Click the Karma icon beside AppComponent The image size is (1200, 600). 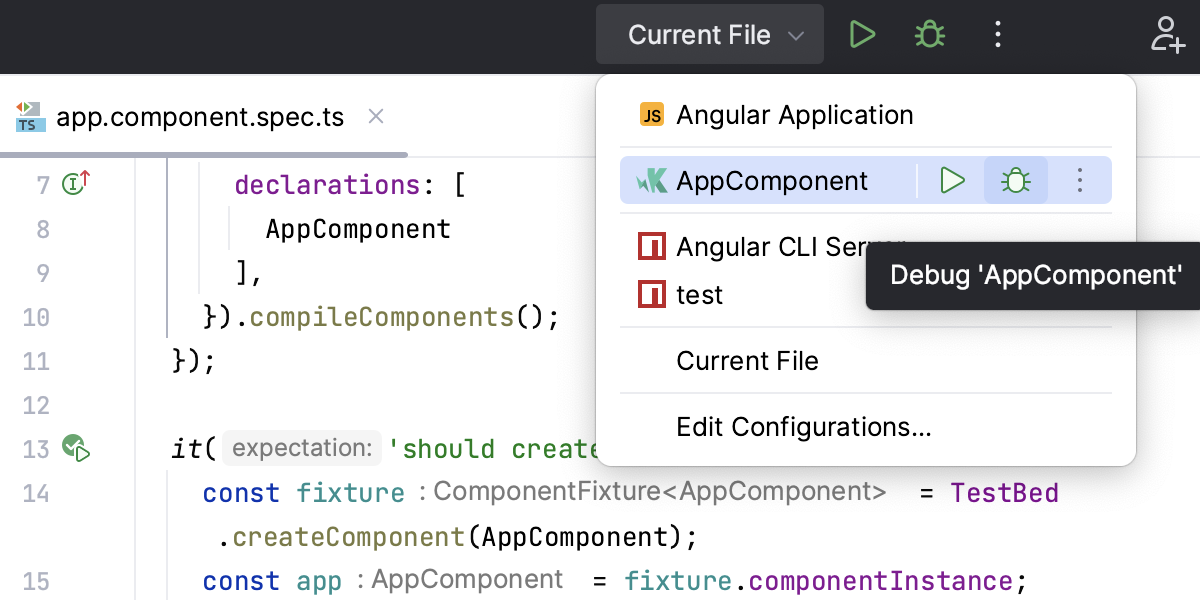point(651,181)
